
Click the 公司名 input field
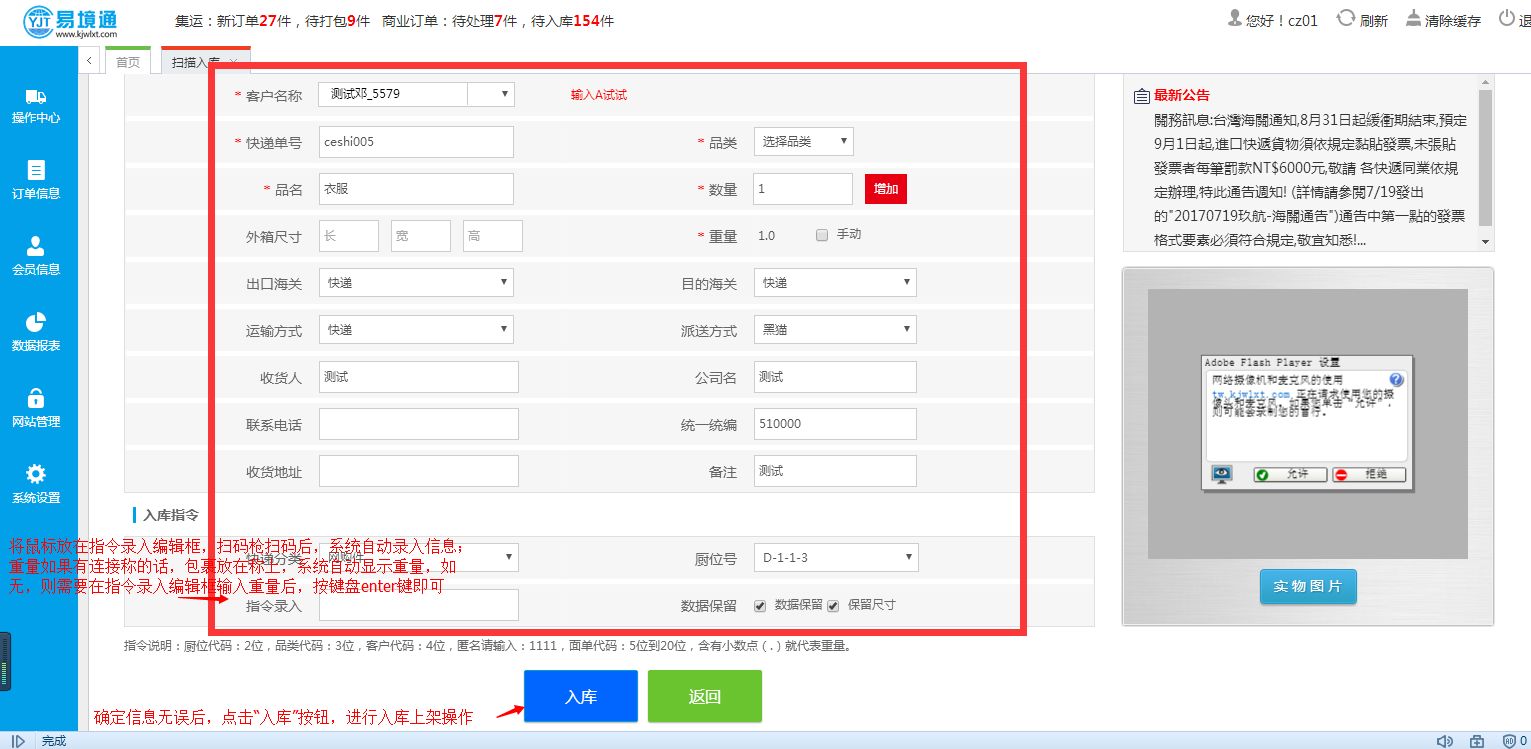[835, 377]
